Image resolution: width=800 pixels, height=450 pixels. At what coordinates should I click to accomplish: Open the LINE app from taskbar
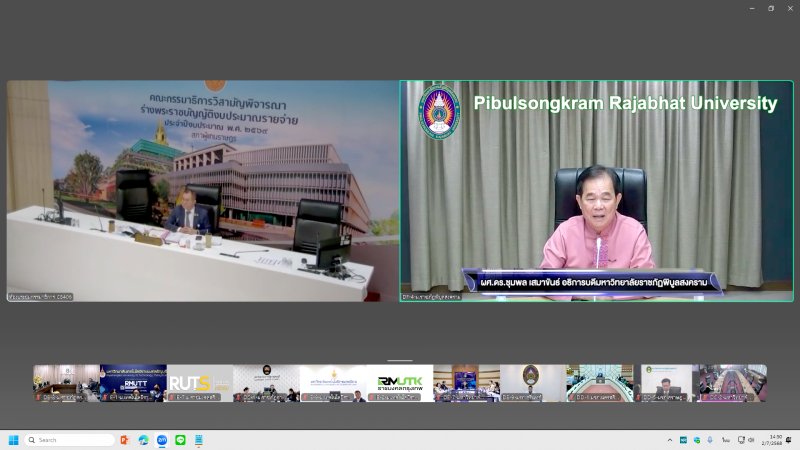(x=181, y=440)
